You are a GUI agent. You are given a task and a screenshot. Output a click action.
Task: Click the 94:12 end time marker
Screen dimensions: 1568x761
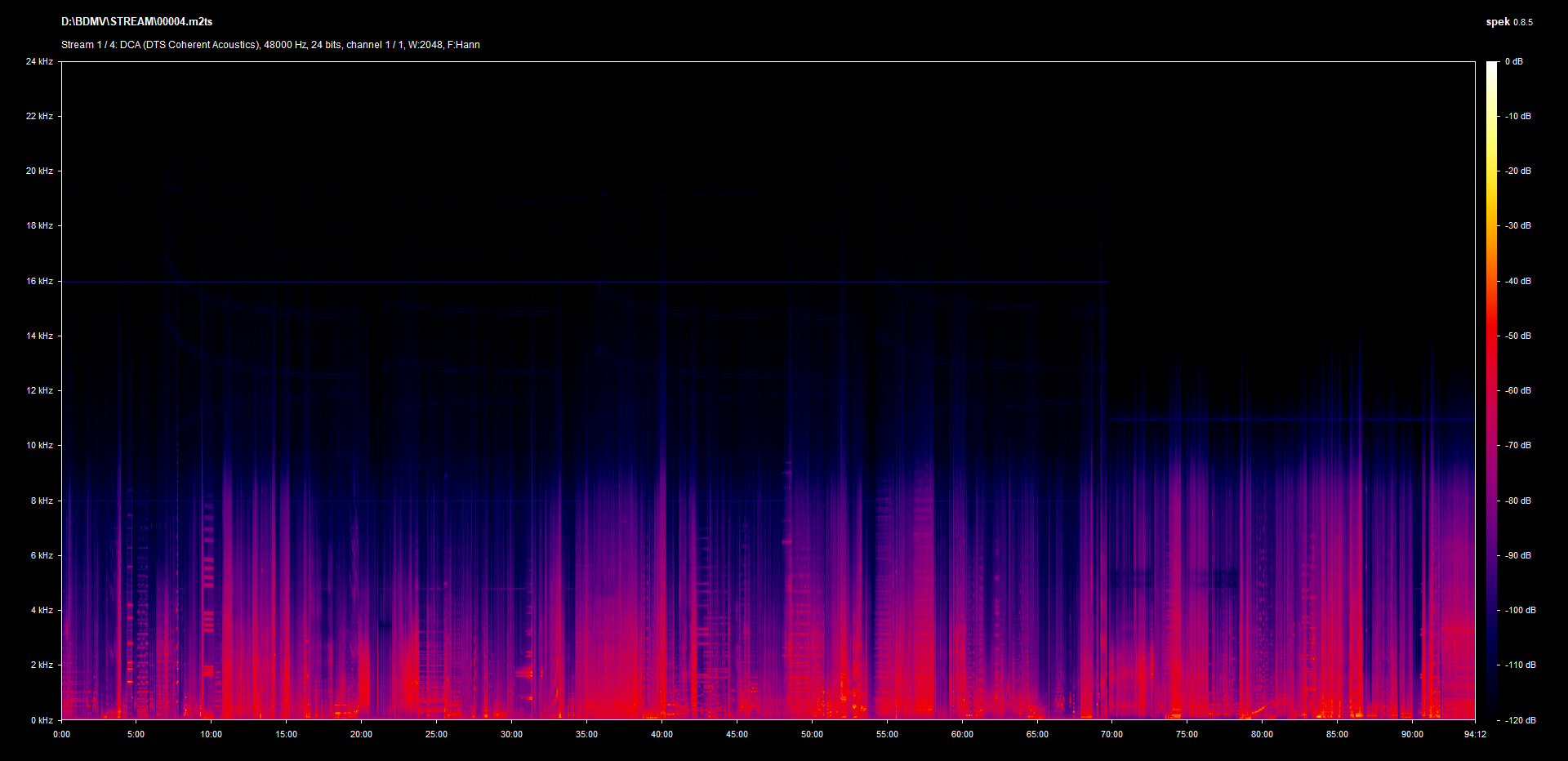click(x=1475, y=734)
